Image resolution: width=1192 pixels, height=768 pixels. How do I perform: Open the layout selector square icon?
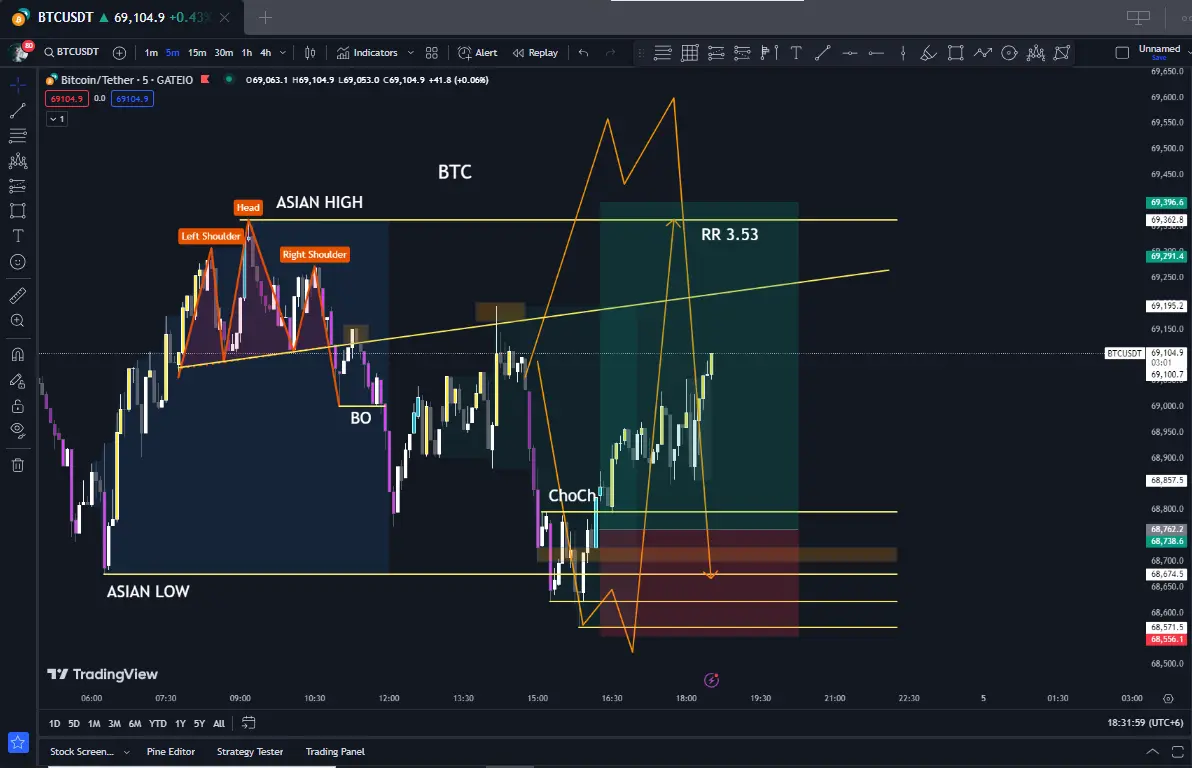click(x=1122, y=52)
